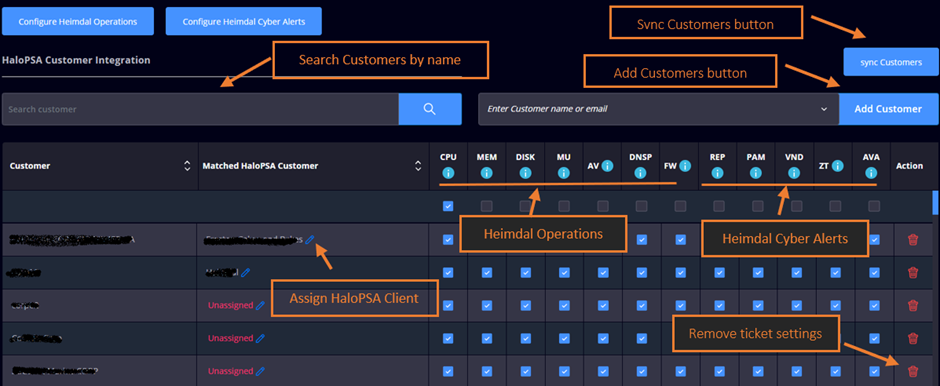Viewport: 940px width, 386px height.
Task: View info for the REP column
Action: pos(718,174)
